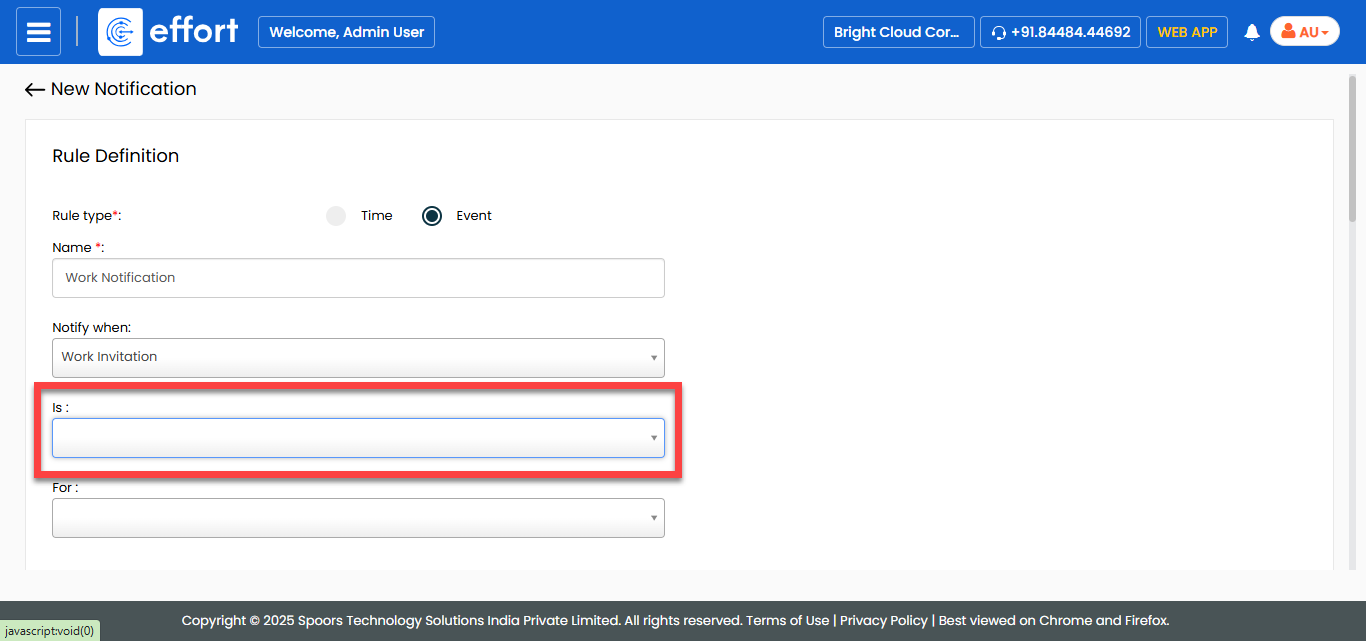1366x641 pixels.
Task: Click the Name input field
Action: (358, 278)
